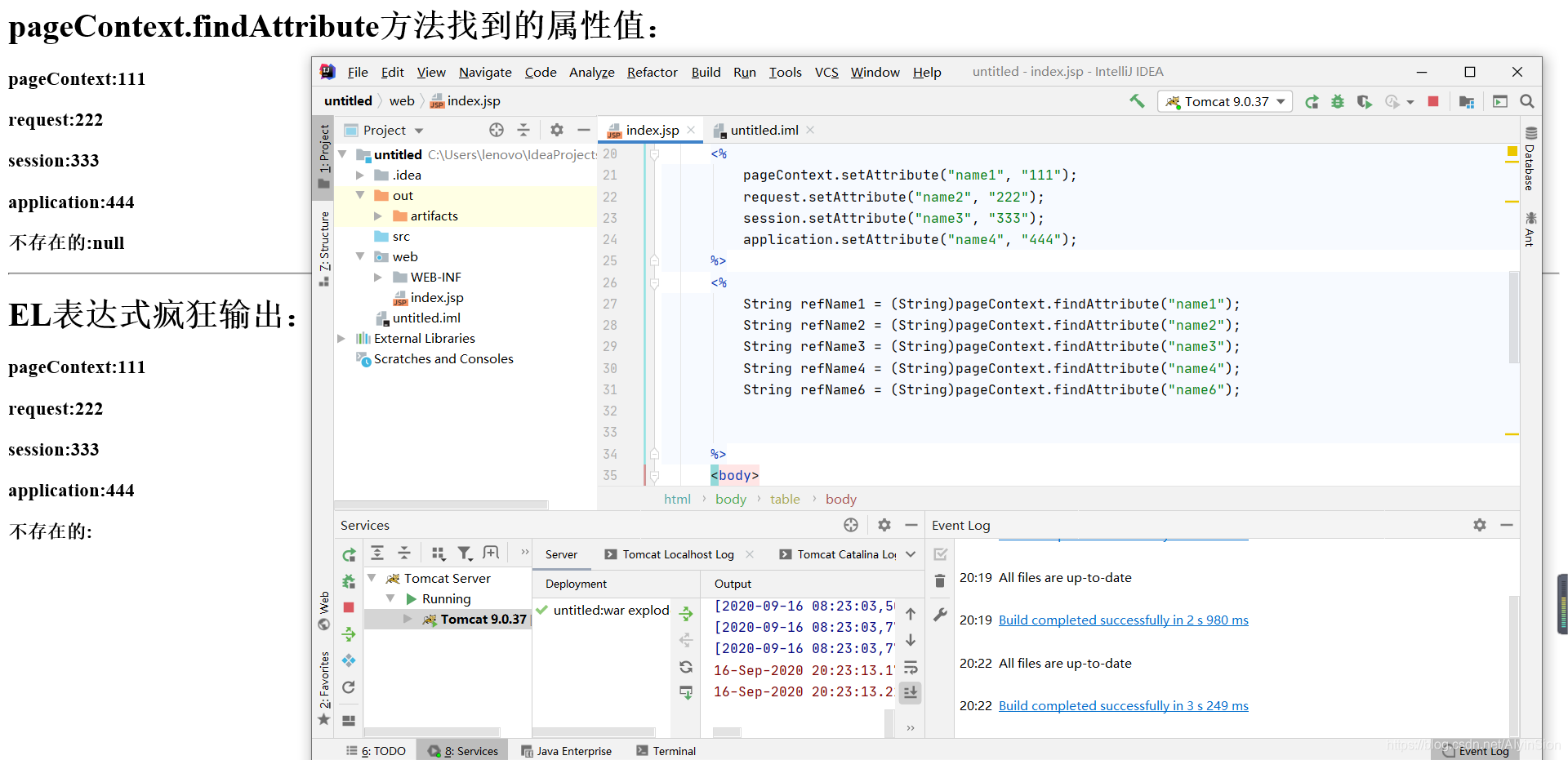Open the Tomcat Catalina Log tab
Screen dimensions: 1568x760
pyautogui.click(x=839, y=554)
